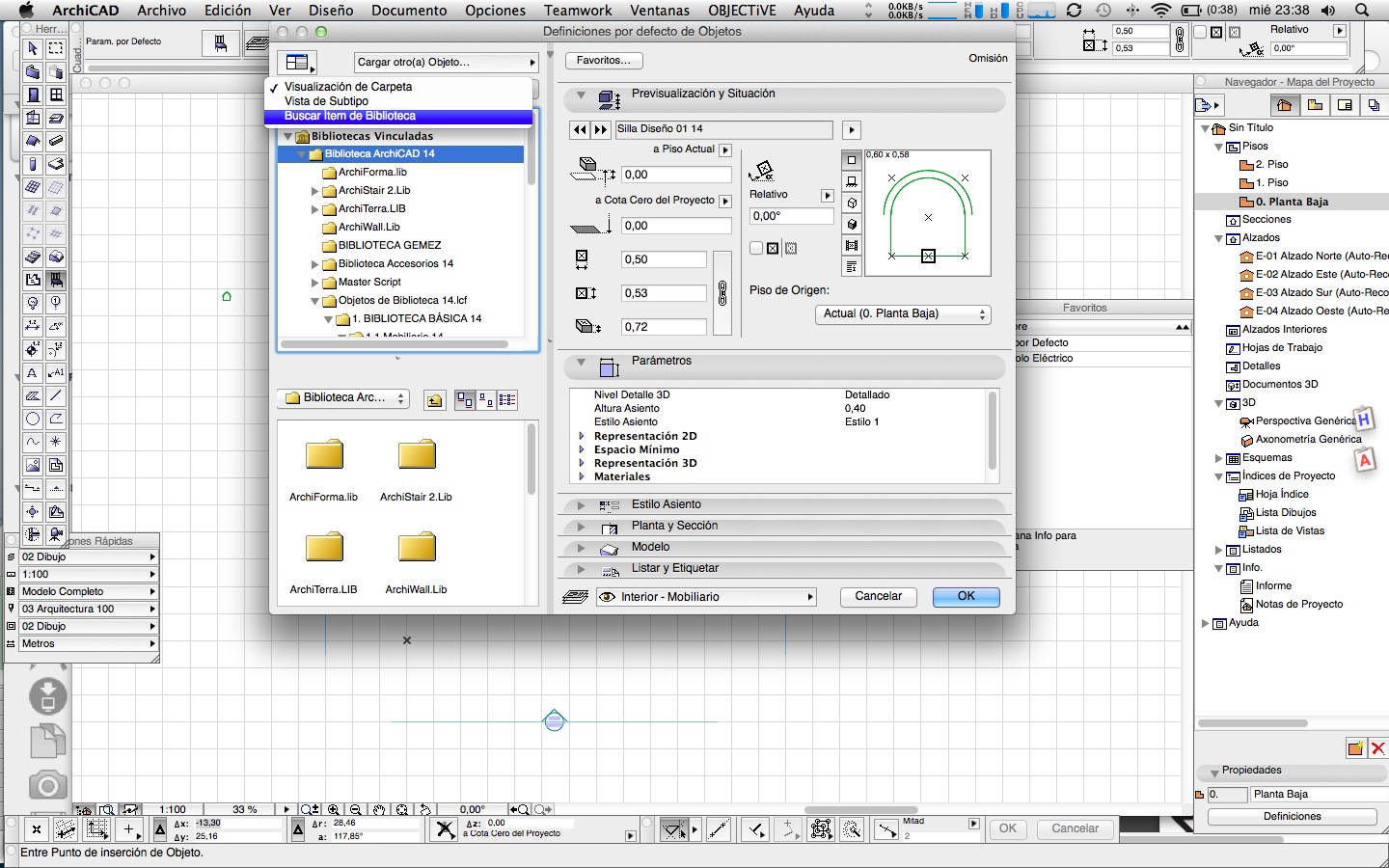Switch library browser to large icons view
This screenshot has height=868, width=1389.
(x=465, y=399)
